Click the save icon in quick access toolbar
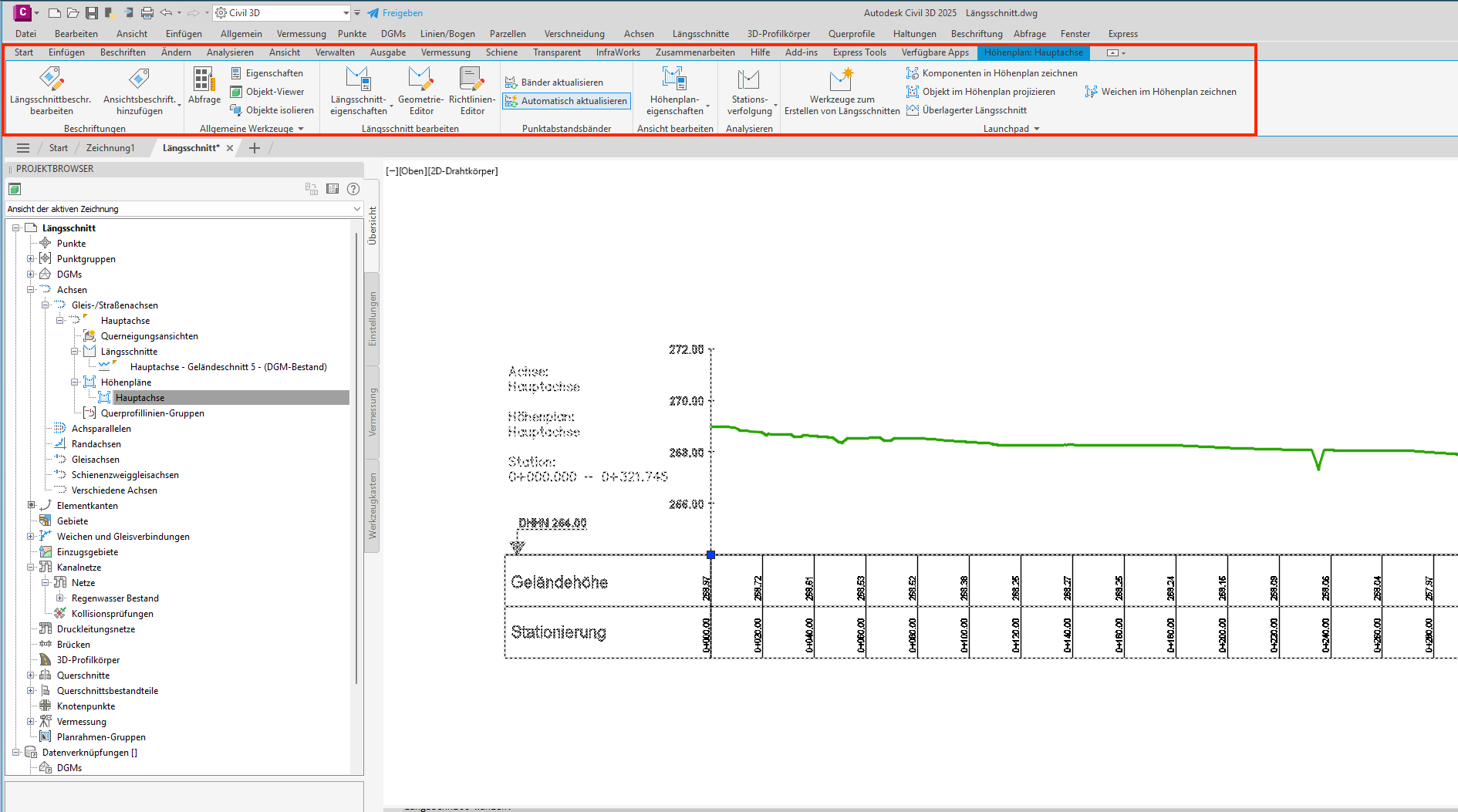Image resolution: width=1458 pixels, height=812 pixels. (x=92, y=13)
